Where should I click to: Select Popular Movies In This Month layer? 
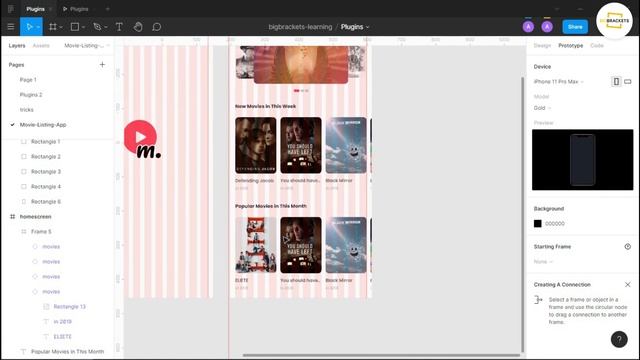(x=67, y=351)
